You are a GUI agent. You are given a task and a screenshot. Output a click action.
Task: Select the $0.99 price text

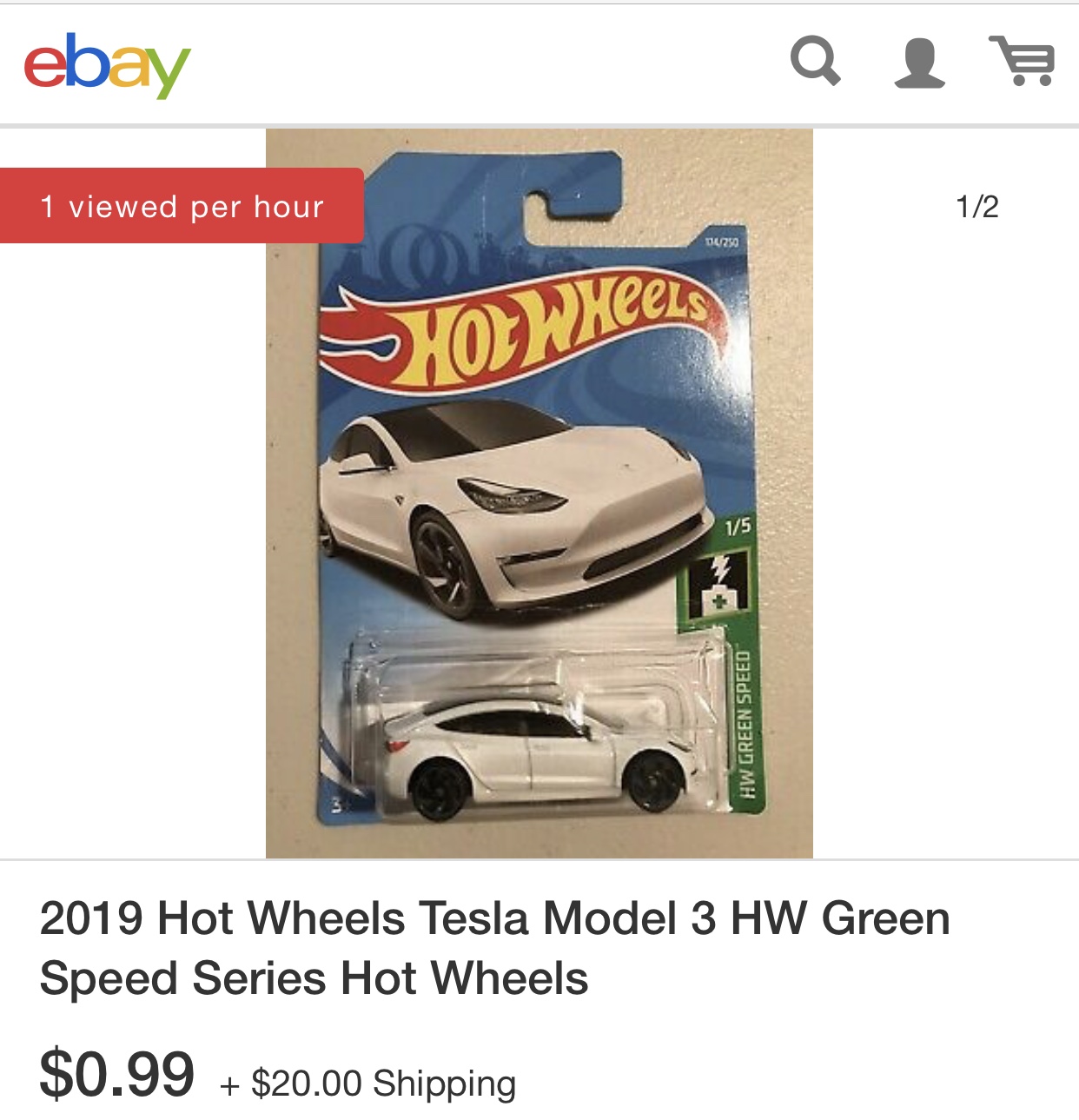(117, 1075)
